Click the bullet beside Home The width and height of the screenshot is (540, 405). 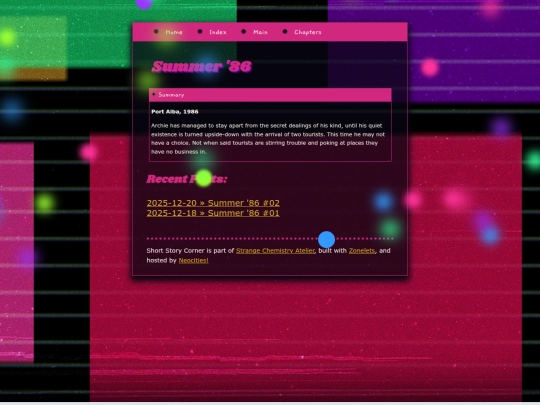pos(156,32)
